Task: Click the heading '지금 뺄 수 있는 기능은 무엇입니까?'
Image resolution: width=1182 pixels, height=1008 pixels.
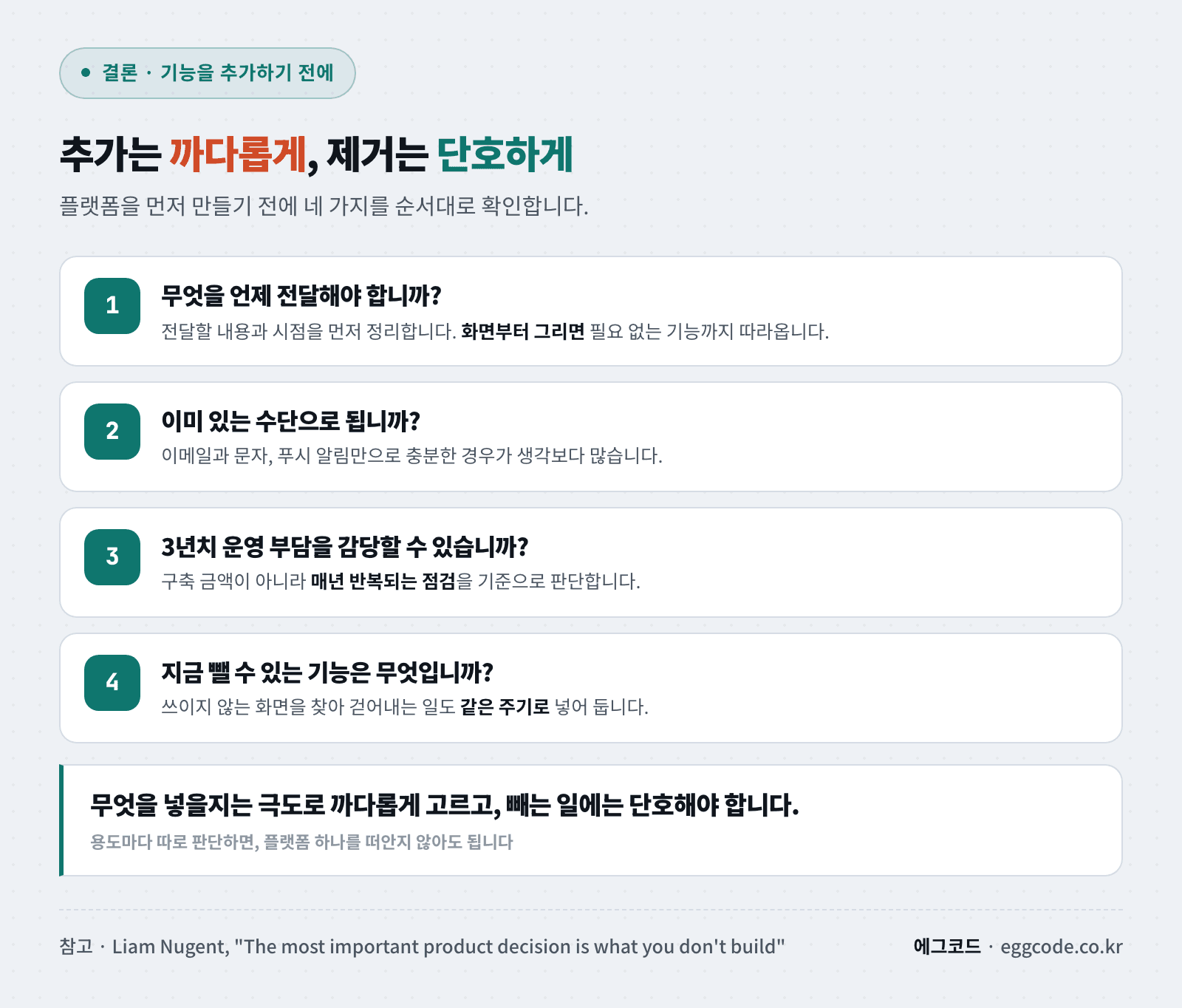Action: point(327,672)
